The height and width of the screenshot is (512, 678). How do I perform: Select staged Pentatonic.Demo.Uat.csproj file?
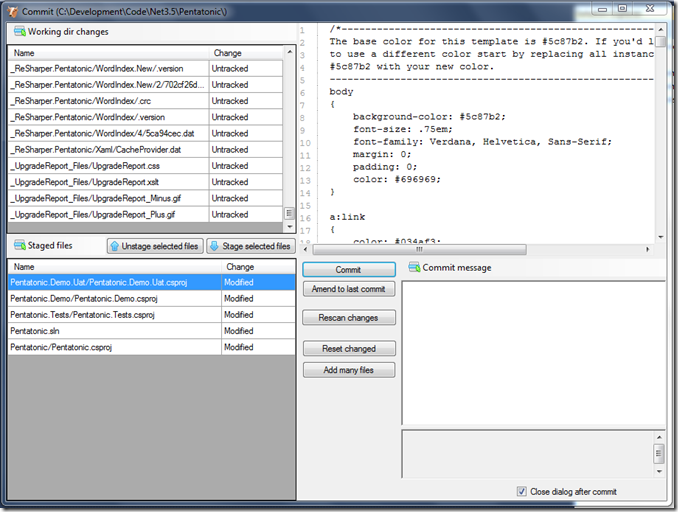pos(152,282)
